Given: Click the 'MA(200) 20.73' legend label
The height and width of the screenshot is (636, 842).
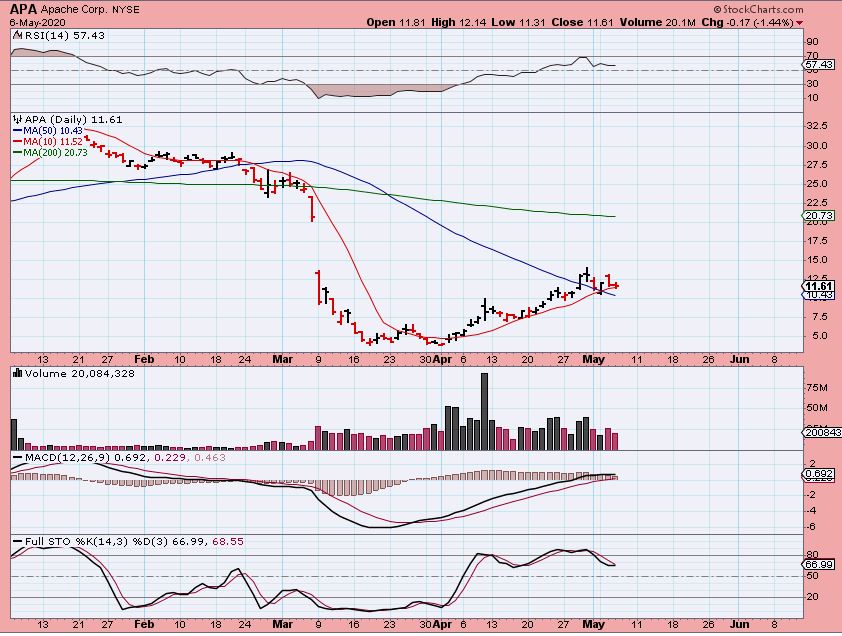Looking at the screenshot, I should tap(55, 153).
